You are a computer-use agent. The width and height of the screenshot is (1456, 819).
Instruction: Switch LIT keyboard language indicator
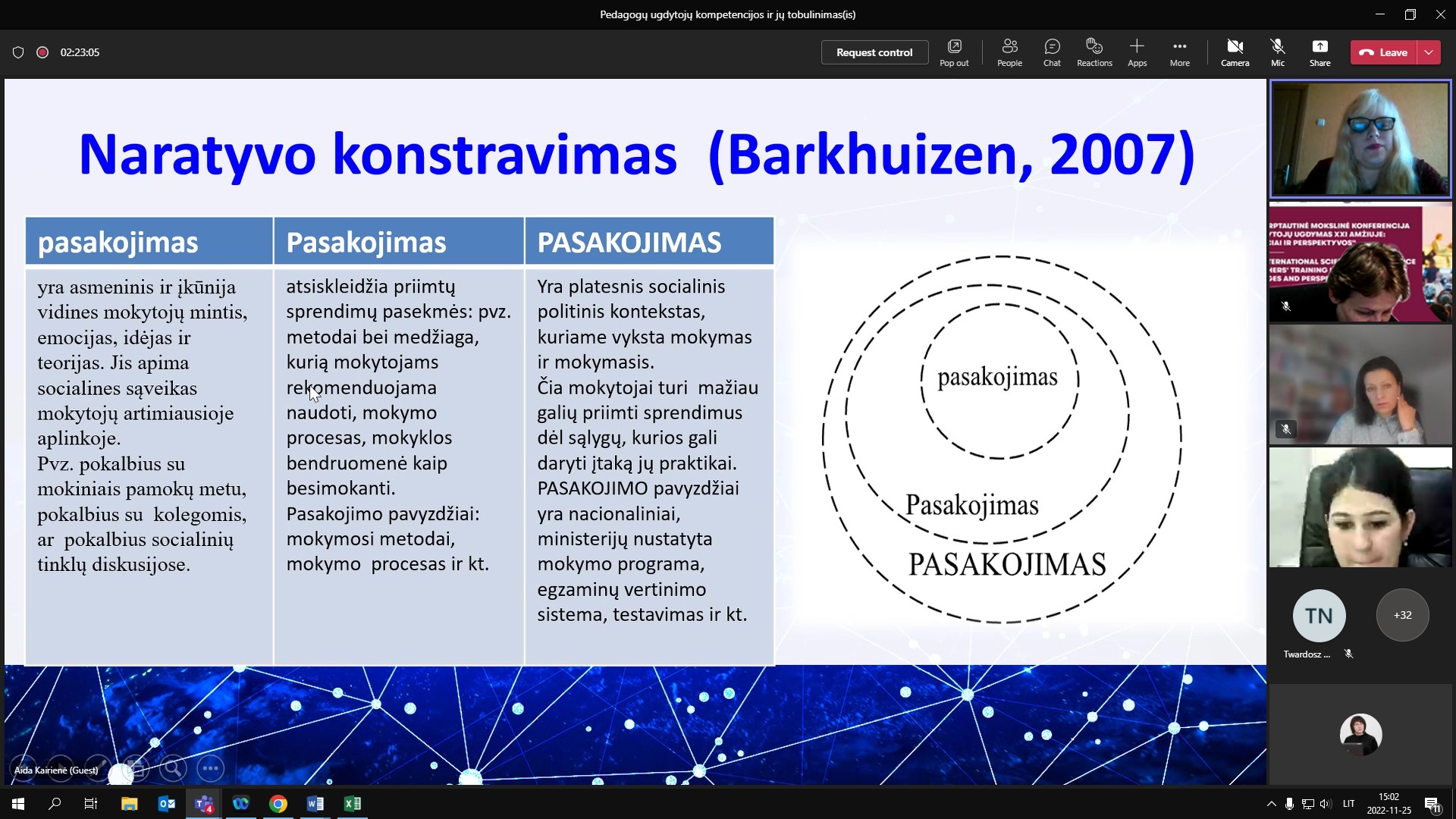(1348, 804)
